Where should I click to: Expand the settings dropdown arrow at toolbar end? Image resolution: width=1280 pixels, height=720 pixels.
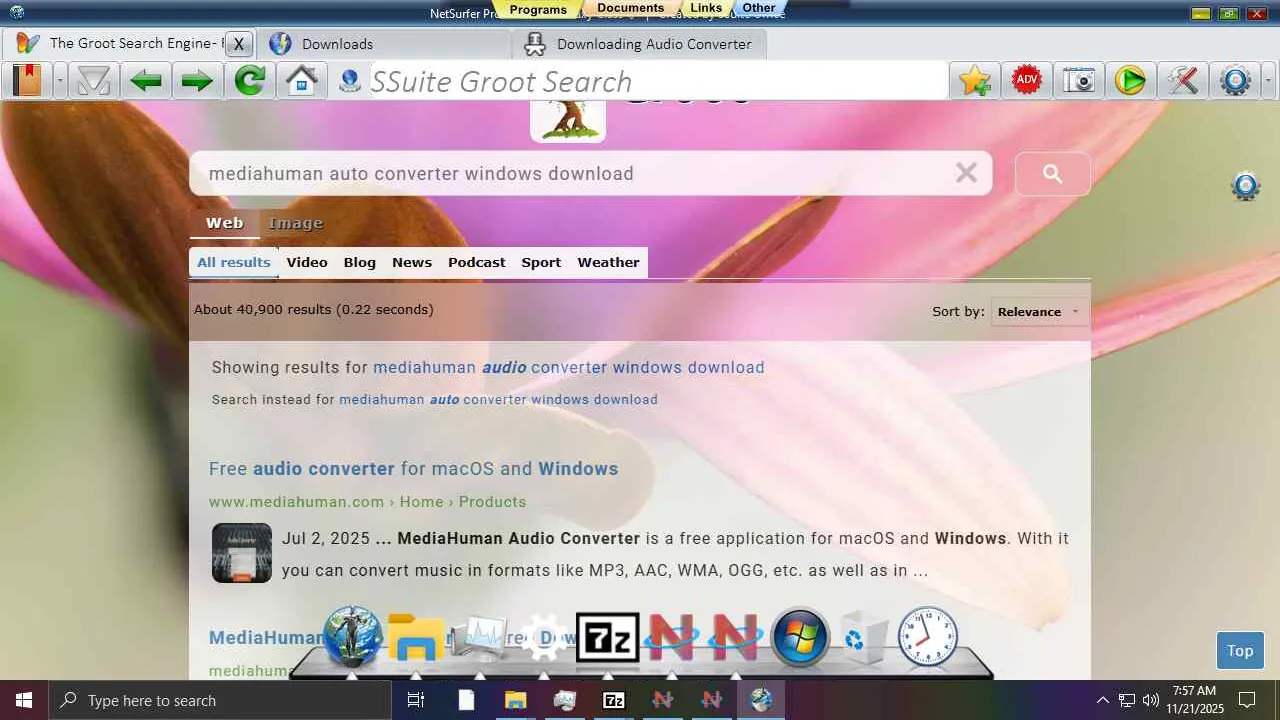point(1270,81)
